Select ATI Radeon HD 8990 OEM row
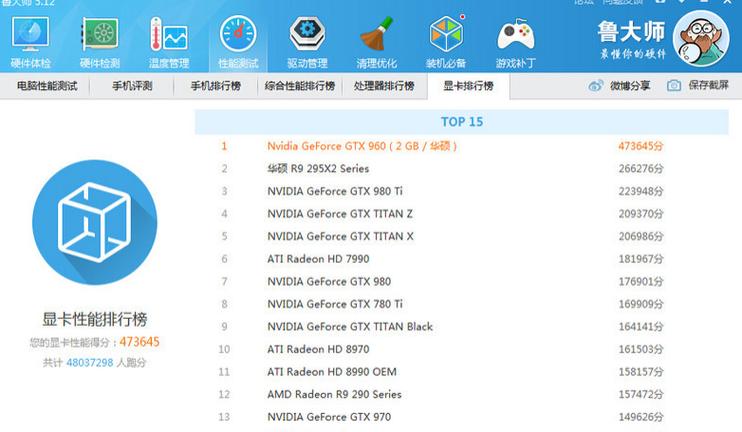The width and height of the screenshot is (742, 432). tap(461, 372)
